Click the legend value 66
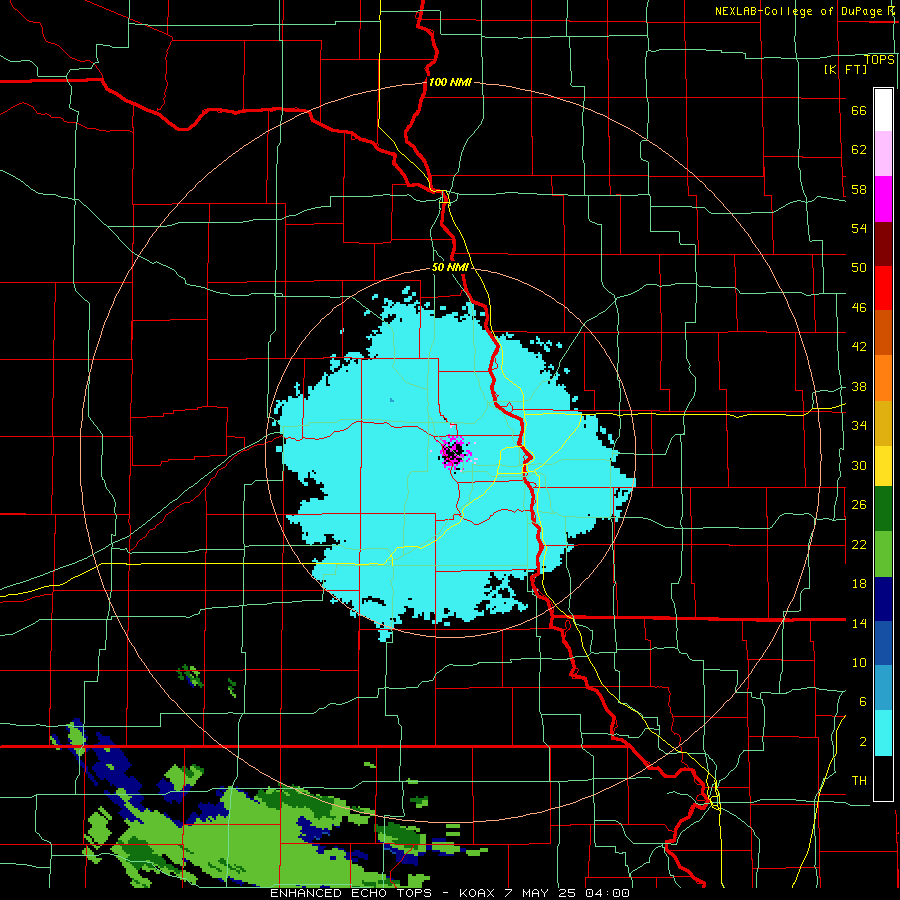 point(859,111)
